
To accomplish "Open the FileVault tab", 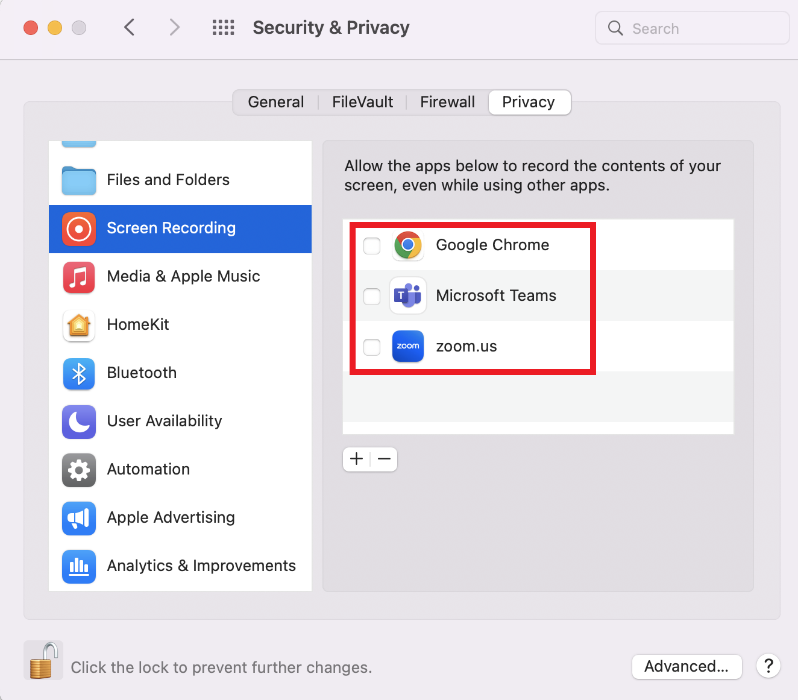I will click(363, 102).
